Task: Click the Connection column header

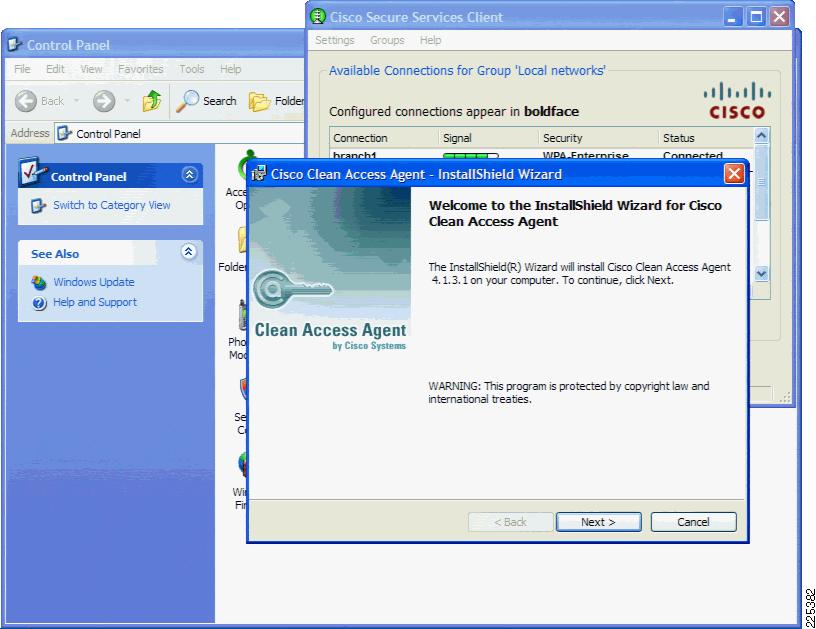Action: point(384,138)
